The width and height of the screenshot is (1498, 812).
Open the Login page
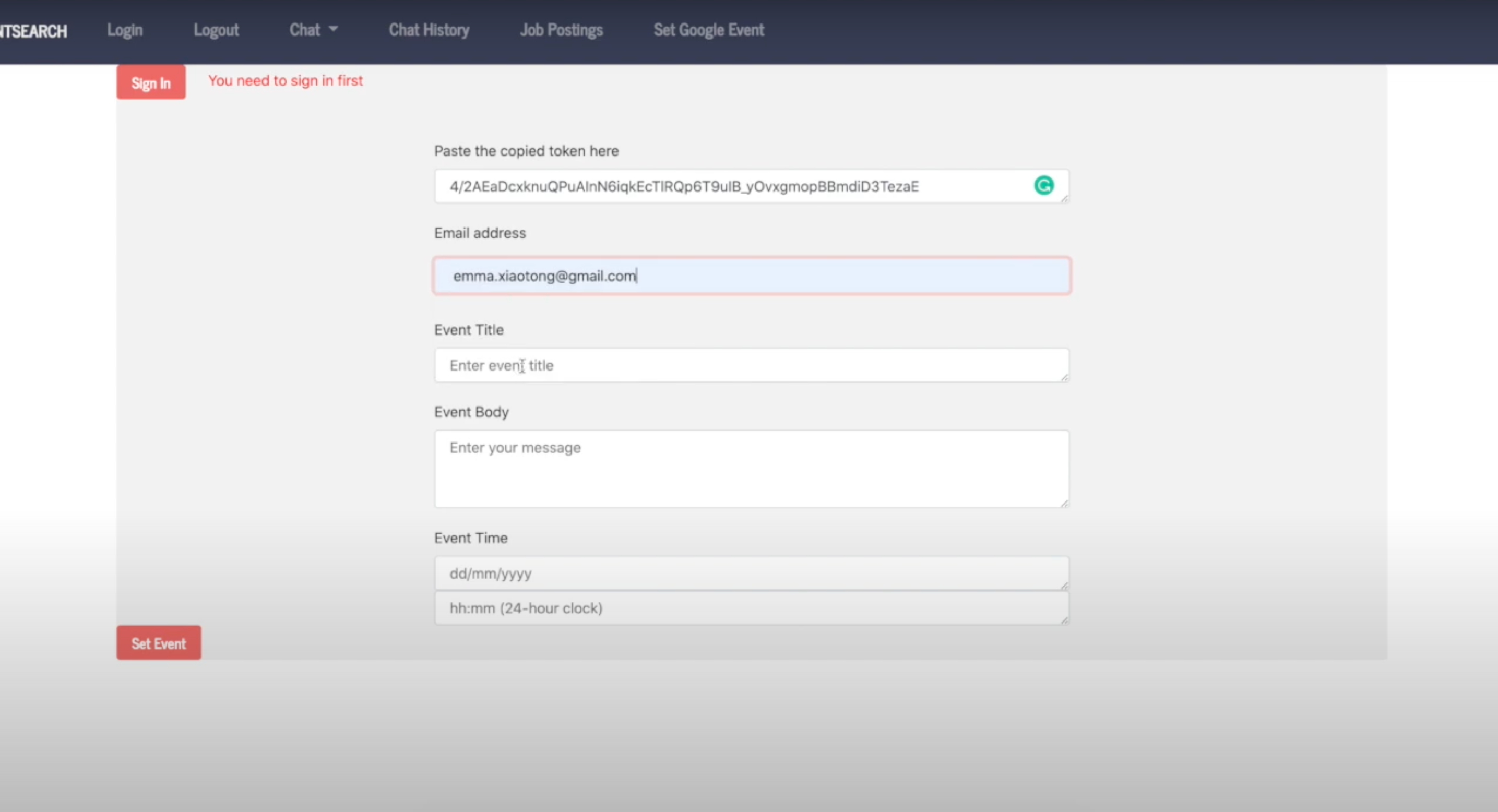124,30
